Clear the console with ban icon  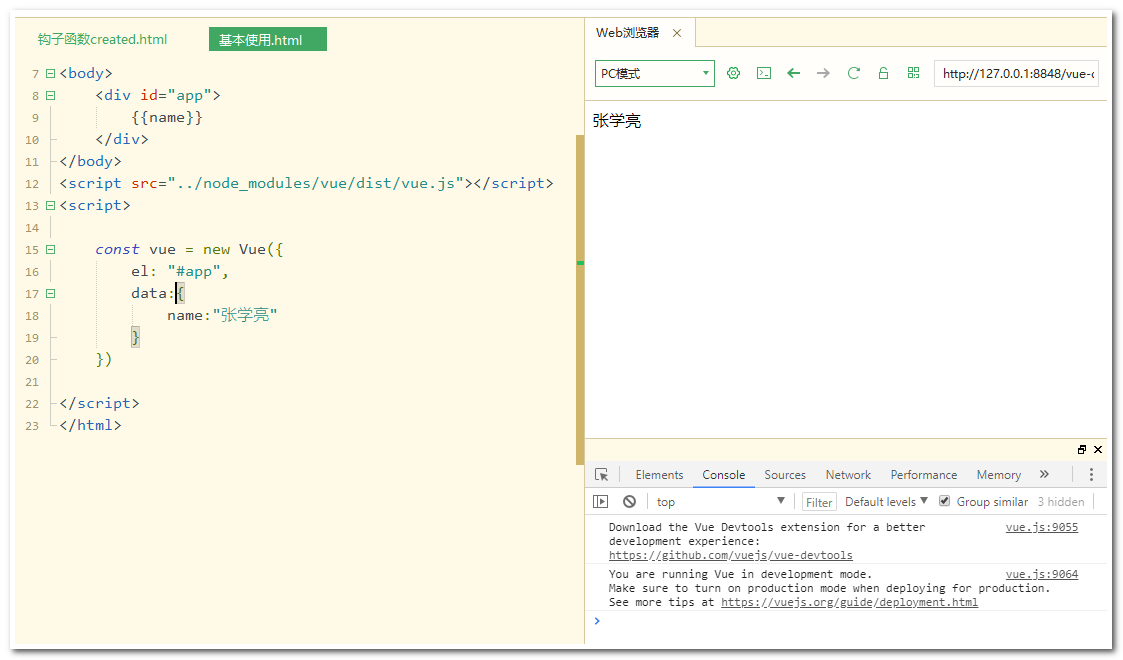tap(630, 502)
